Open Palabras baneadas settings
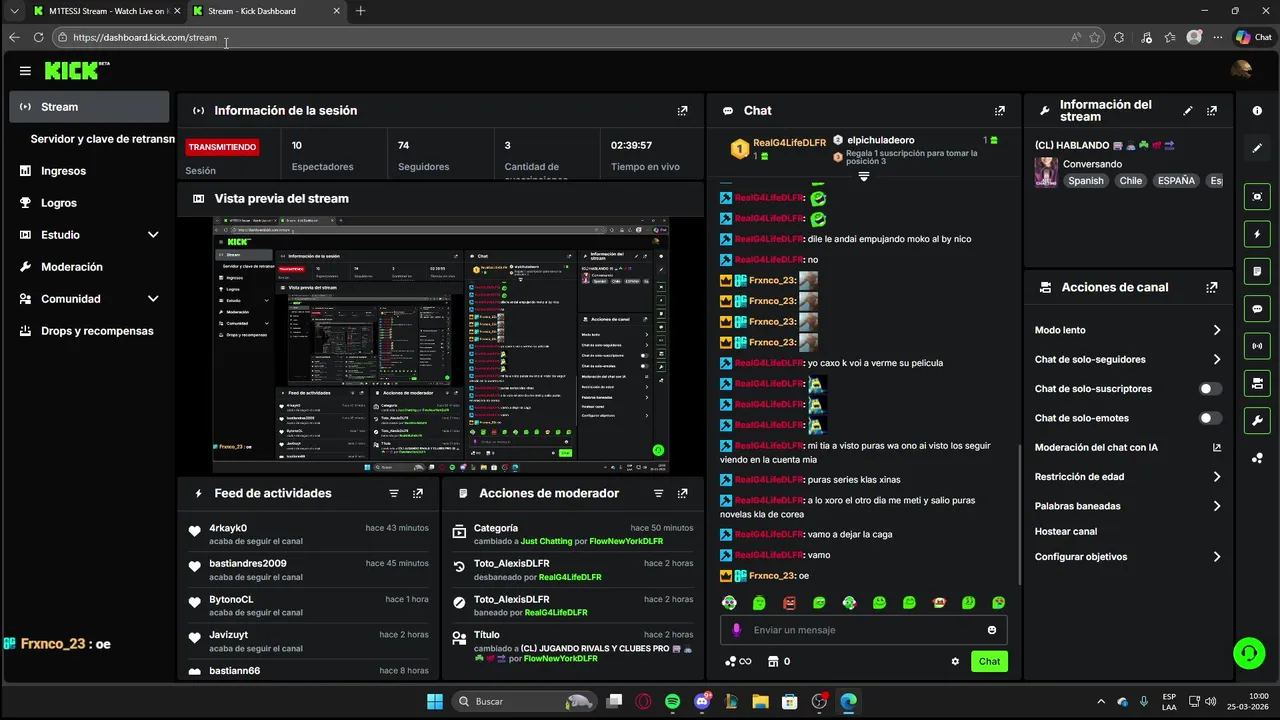This screenshot has height=720, width=1280. coord(1128,506)
